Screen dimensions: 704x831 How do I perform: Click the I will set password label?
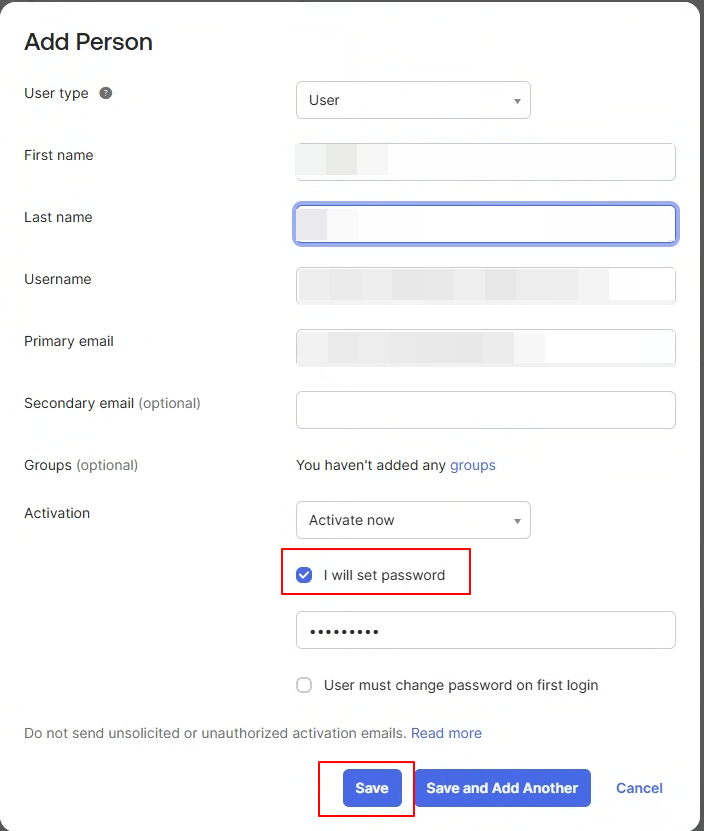pyautogui.click(x=384, y=575)
